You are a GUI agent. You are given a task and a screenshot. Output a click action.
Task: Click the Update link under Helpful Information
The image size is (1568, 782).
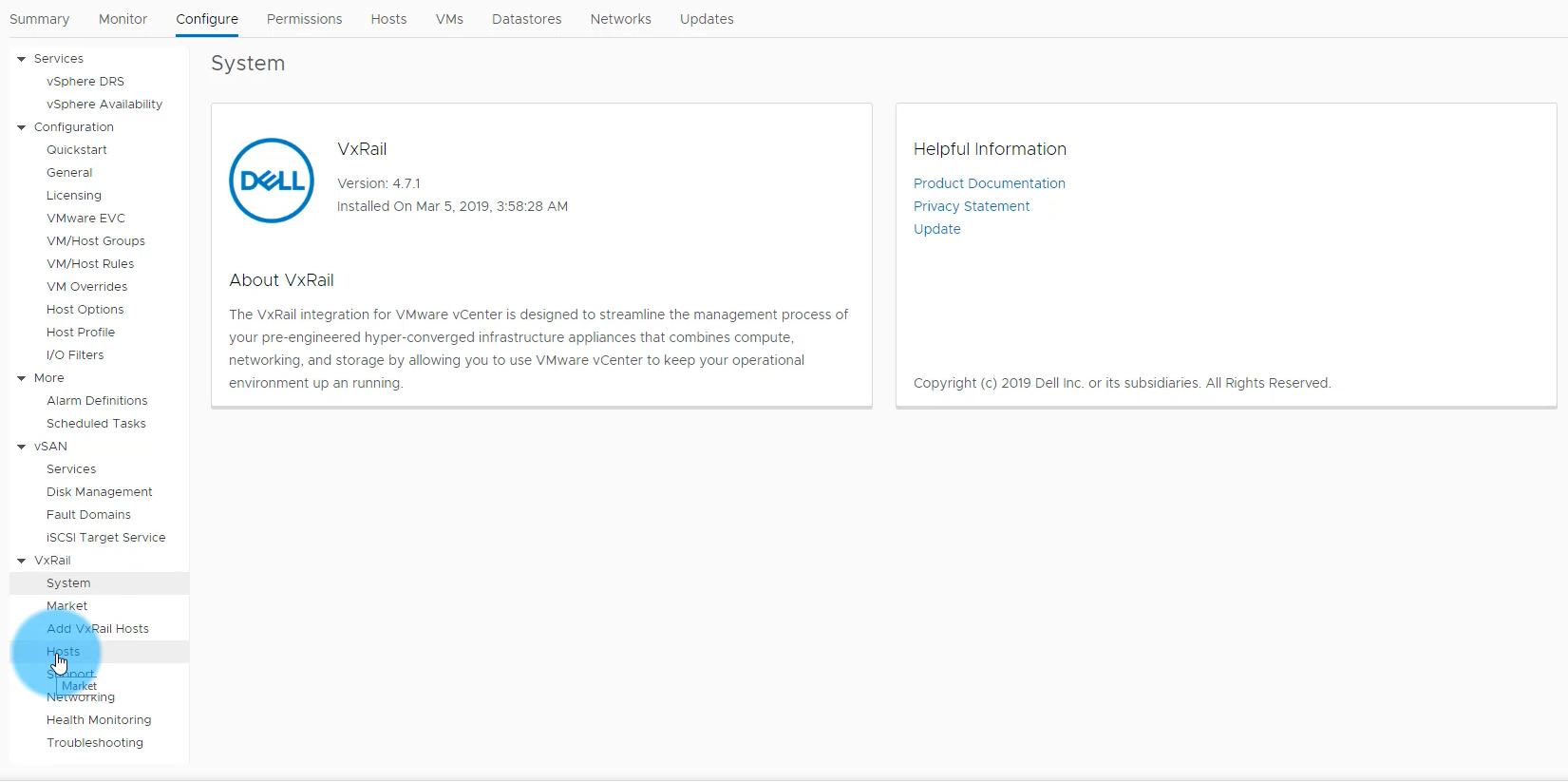936,229
